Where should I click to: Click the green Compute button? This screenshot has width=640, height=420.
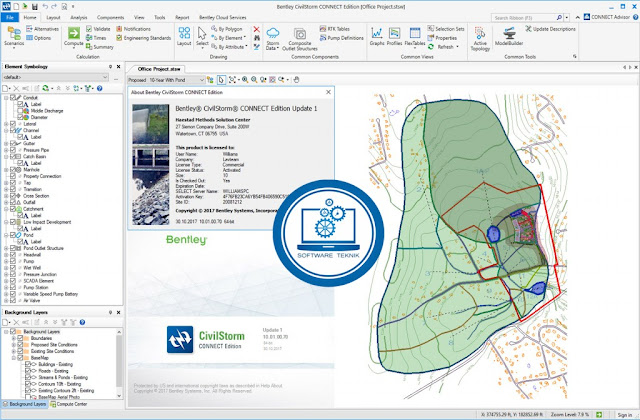(x=74, y=36)
